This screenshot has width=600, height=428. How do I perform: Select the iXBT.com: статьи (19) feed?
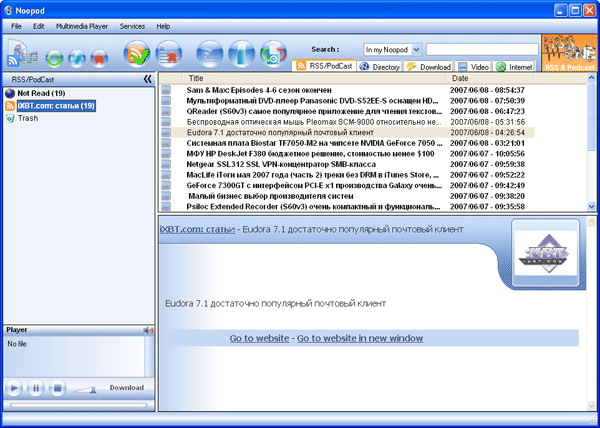pos(56,106)
